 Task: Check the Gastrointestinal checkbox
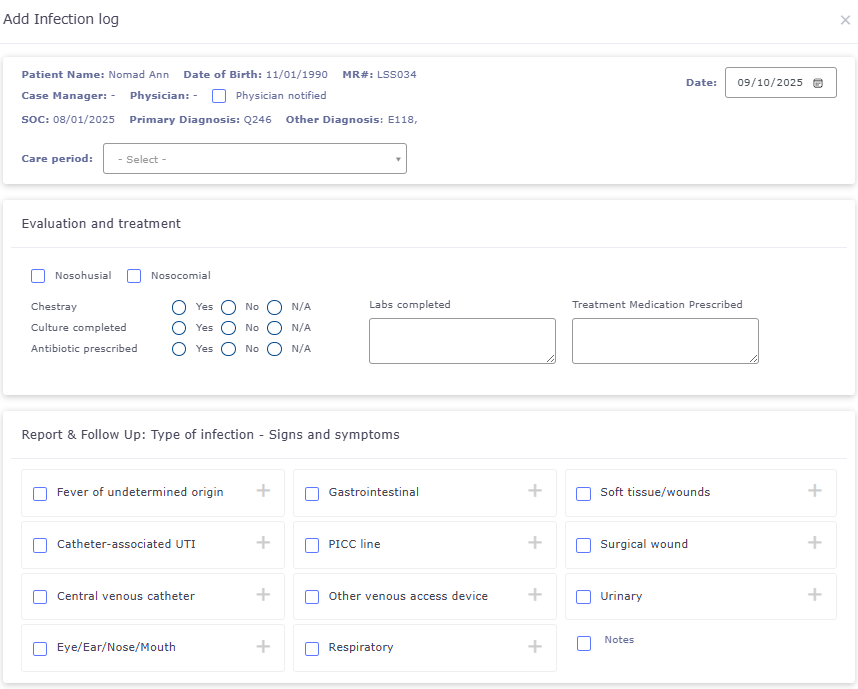pyautogui.click(x=312, y=494)
